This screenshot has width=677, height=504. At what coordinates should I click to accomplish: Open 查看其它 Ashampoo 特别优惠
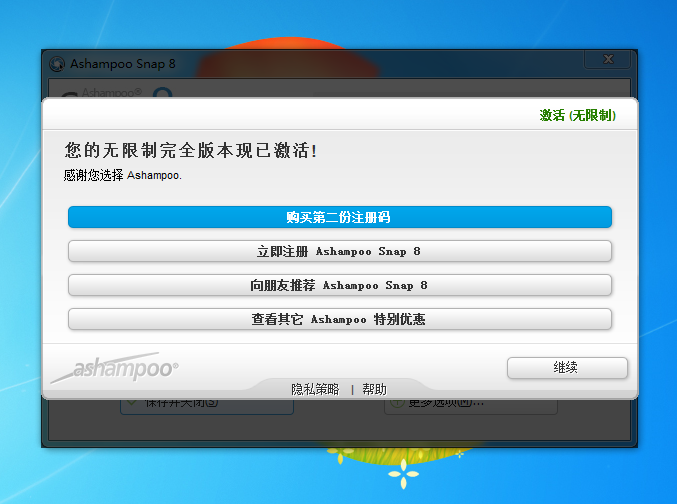click(339, 319)
